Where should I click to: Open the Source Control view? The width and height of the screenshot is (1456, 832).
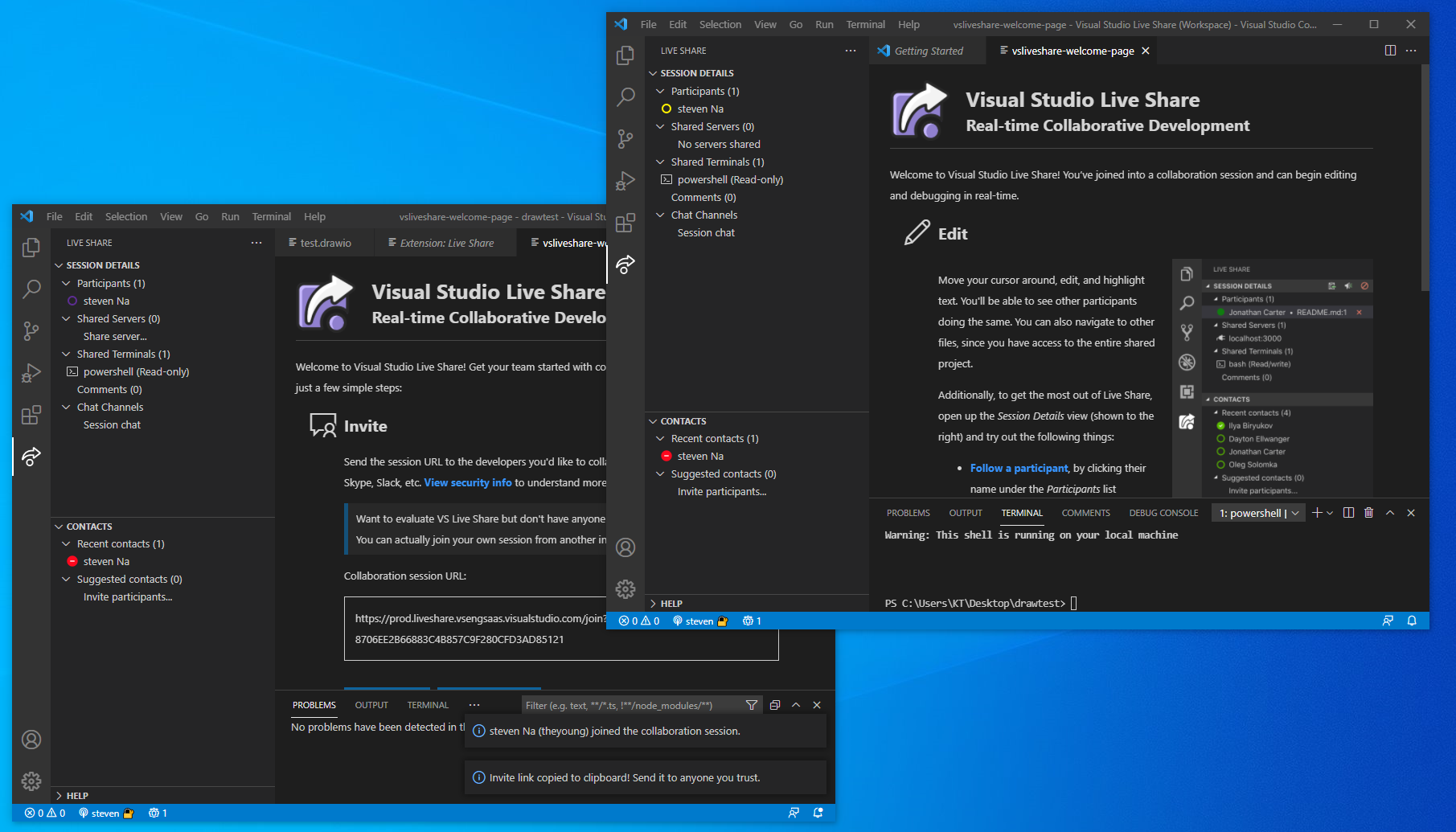pos(625,138)
